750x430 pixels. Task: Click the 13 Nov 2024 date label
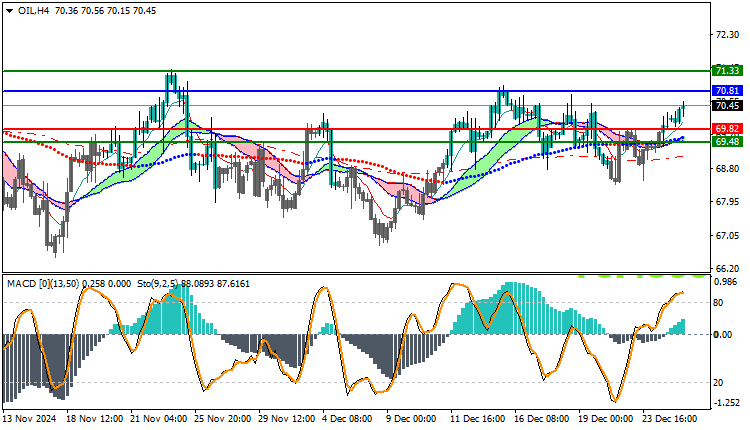[30, 419]
